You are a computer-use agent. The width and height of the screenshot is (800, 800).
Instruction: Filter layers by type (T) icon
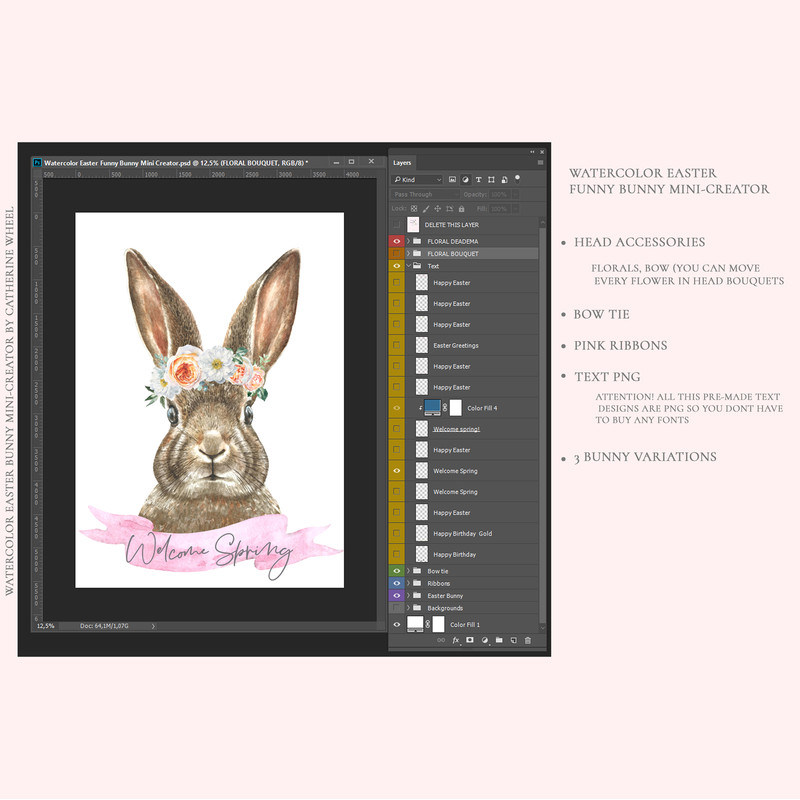479,179
